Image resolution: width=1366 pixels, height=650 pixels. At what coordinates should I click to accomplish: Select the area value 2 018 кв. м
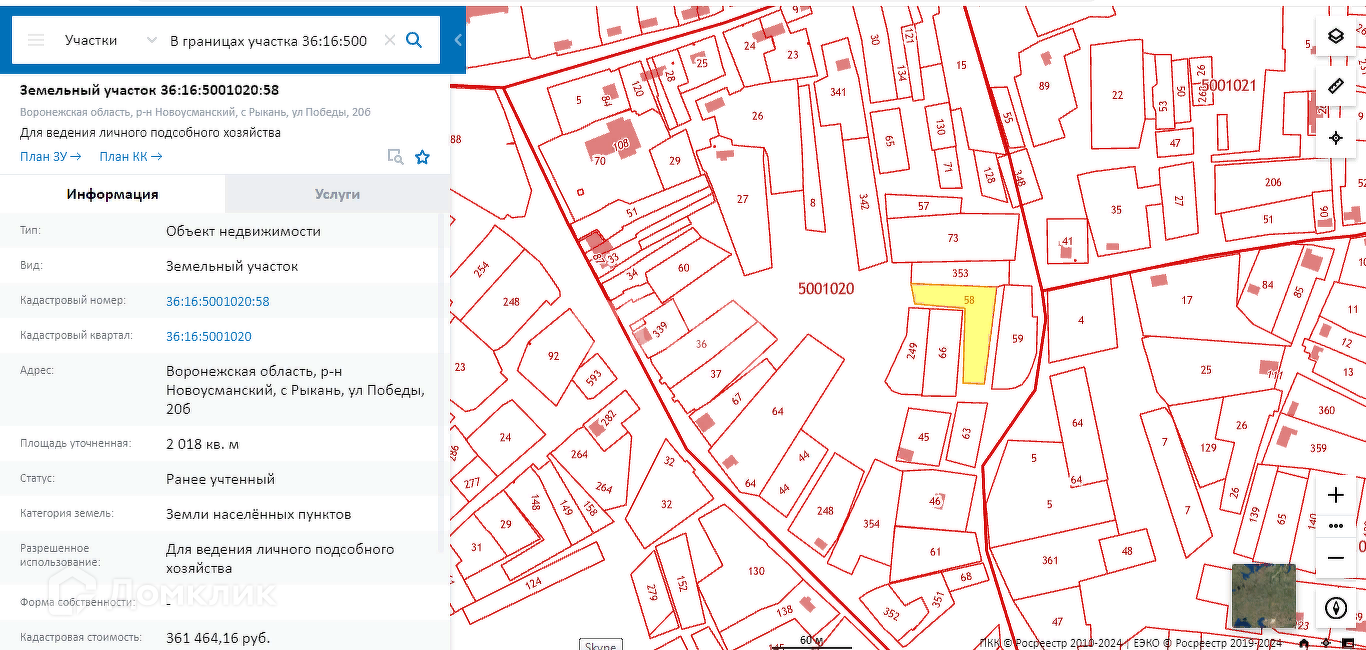tap(202, 444)
